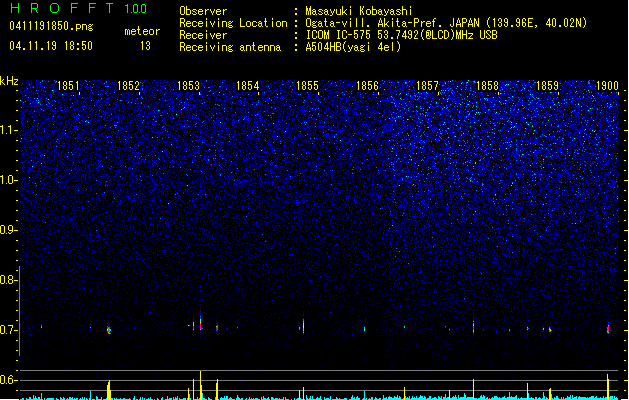
Task: Click the 1900 time marker
Action: point(607,86)
